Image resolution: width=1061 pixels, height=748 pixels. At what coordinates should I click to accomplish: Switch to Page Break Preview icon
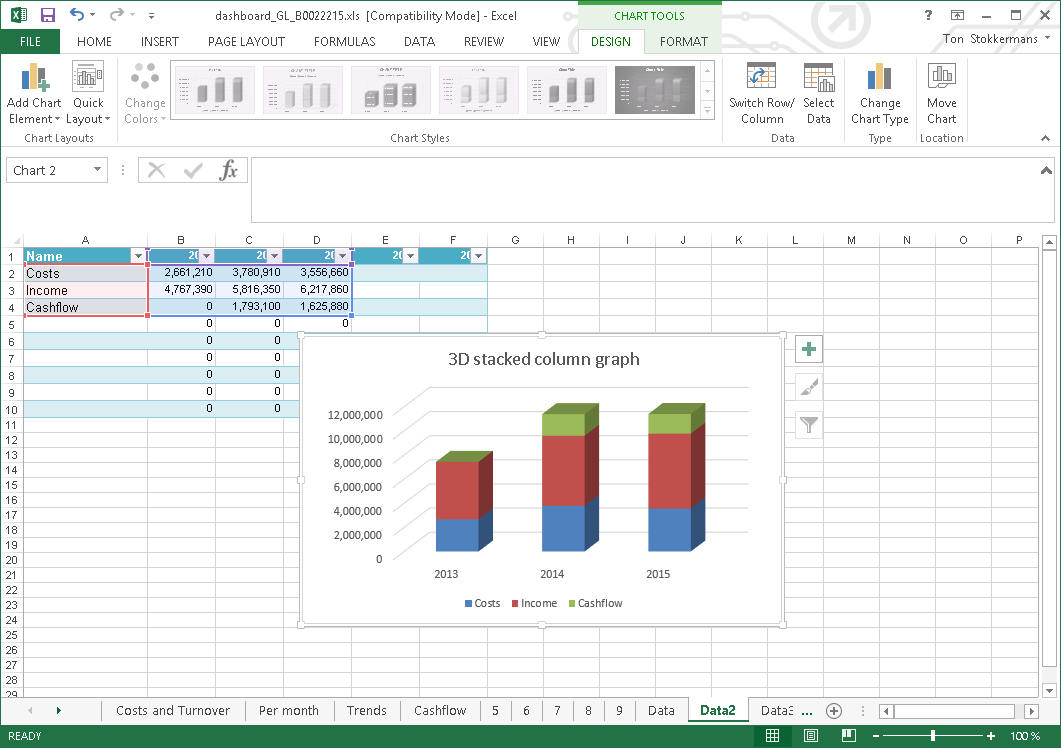pyautogui.click(x=849, y=735)
